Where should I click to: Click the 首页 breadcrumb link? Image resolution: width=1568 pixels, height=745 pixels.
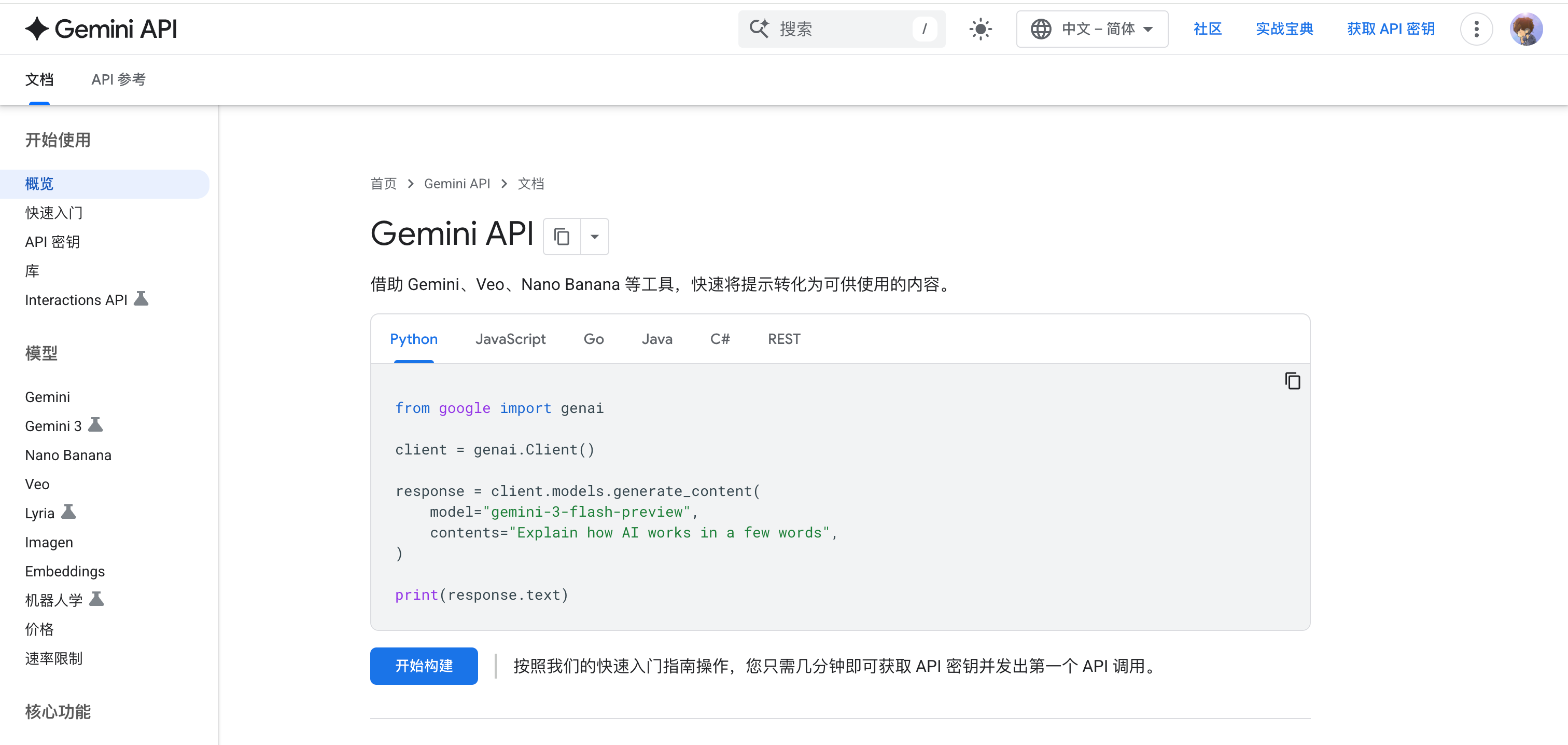(x=383, y=183)
